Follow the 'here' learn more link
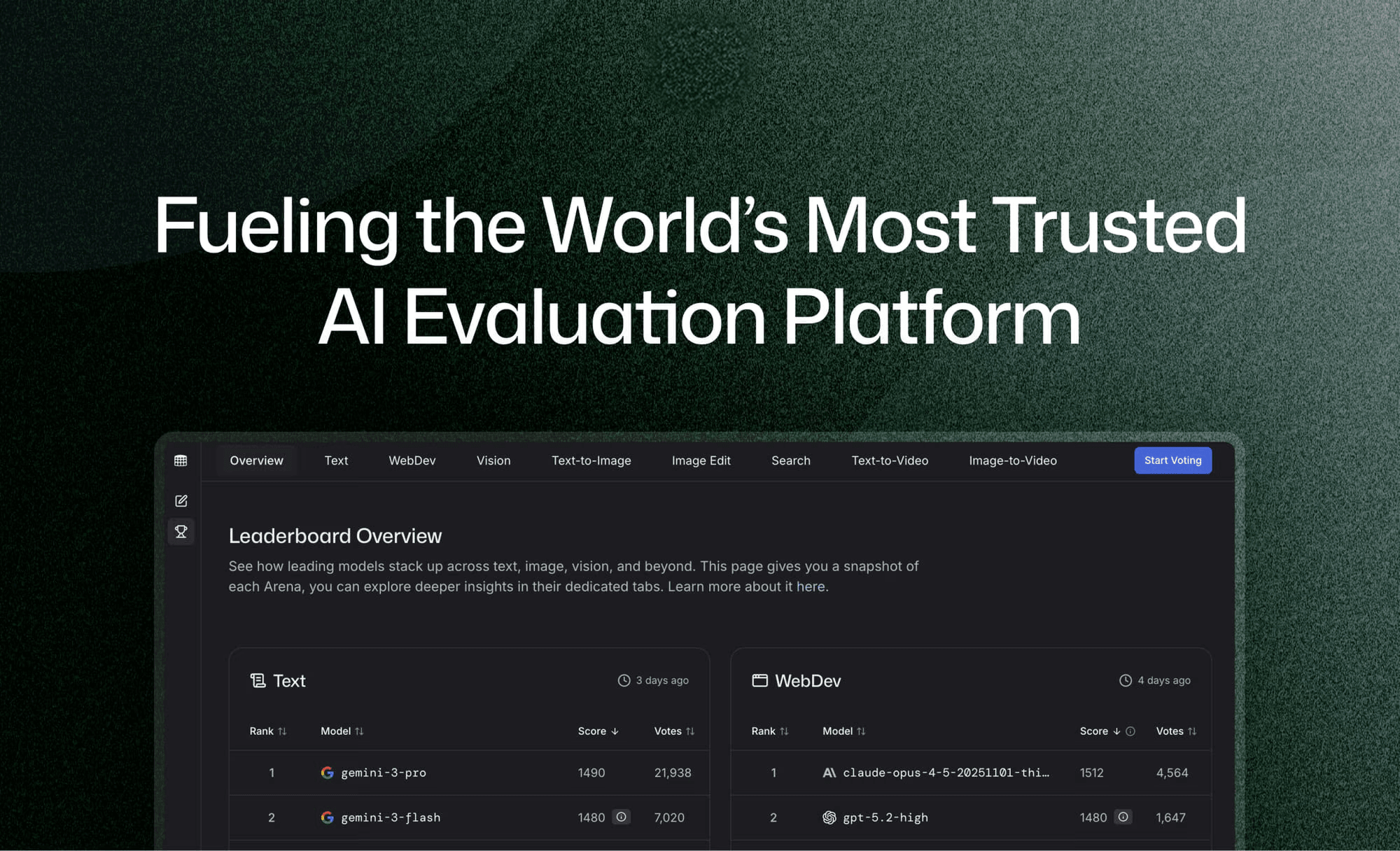 [x=811, y=586]
